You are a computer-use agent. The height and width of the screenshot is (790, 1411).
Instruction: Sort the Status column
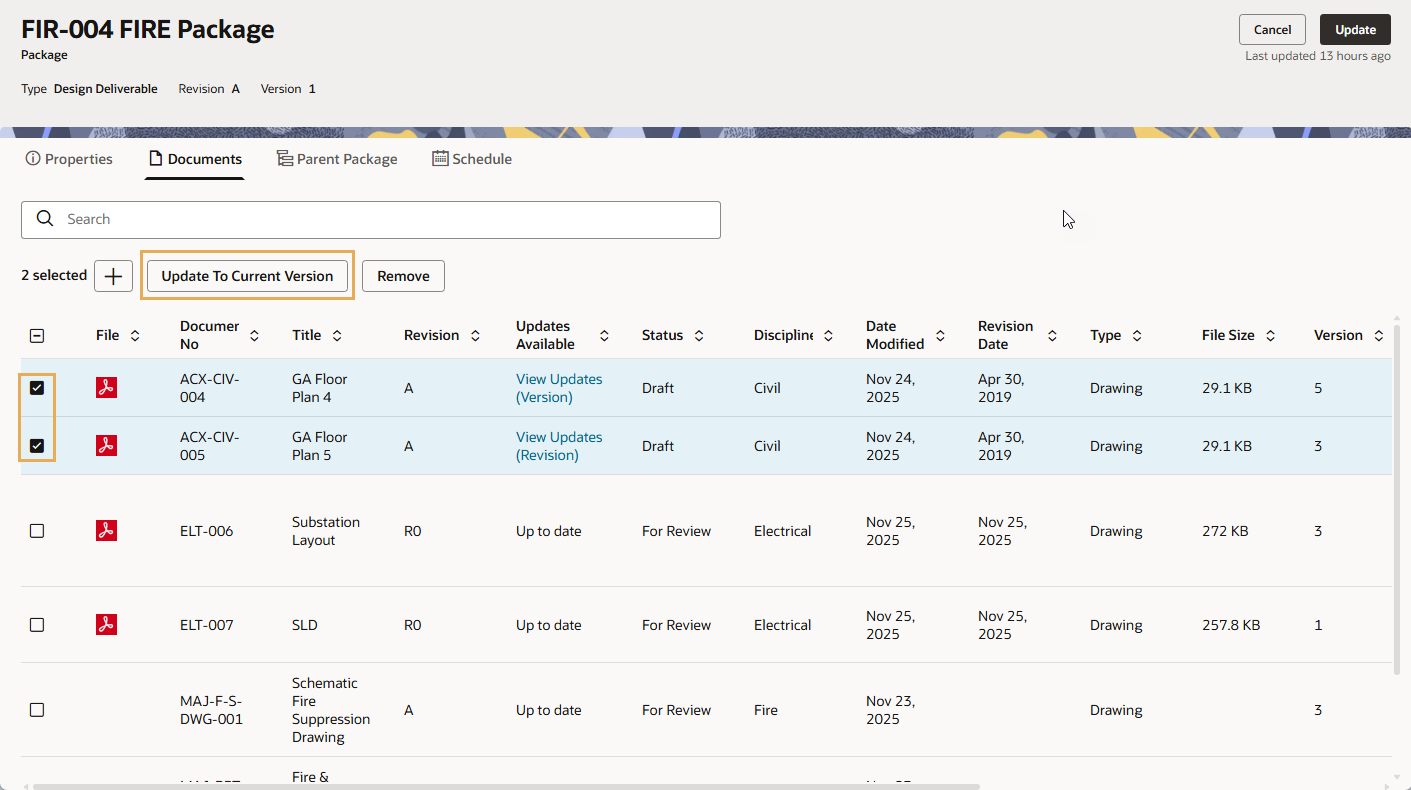pyautogui.click(x=699, y=336)
